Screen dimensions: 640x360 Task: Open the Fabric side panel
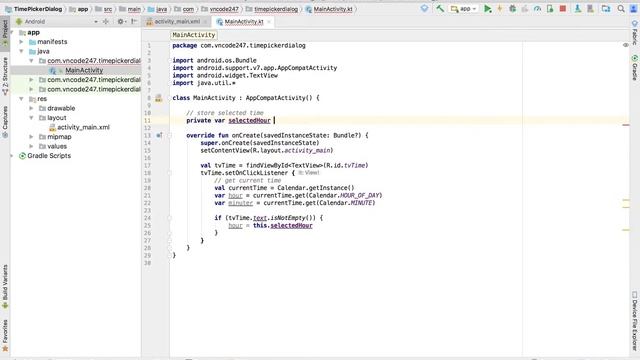tap(635, 33)
